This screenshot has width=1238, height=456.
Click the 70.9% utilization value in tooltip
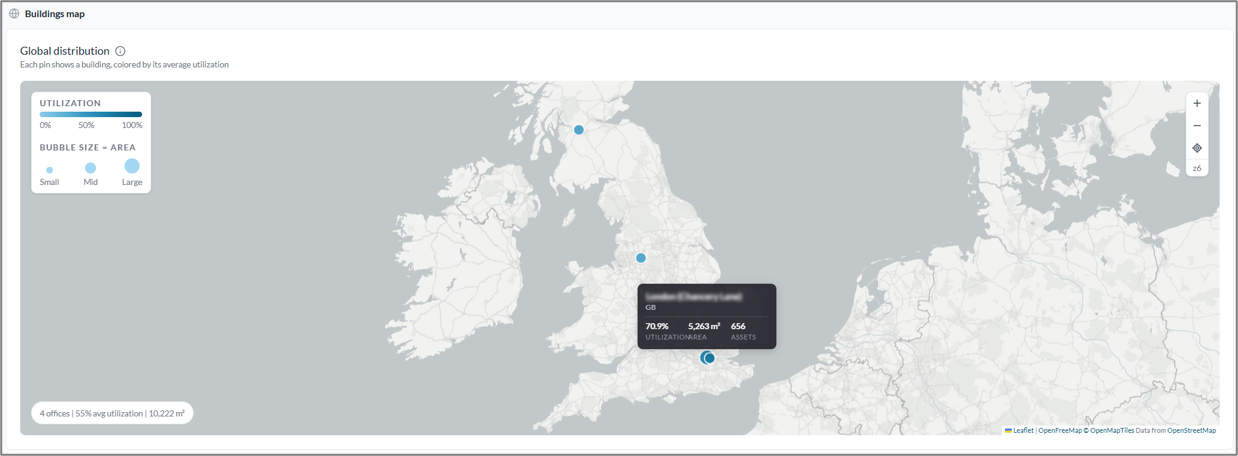point(657,326)
